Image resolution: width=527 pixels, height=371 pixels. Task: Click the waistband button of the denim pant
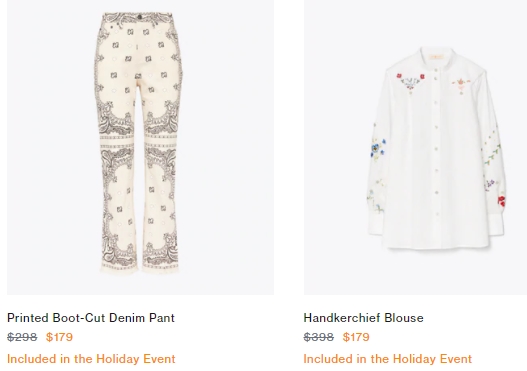click(x=139, y=17)
